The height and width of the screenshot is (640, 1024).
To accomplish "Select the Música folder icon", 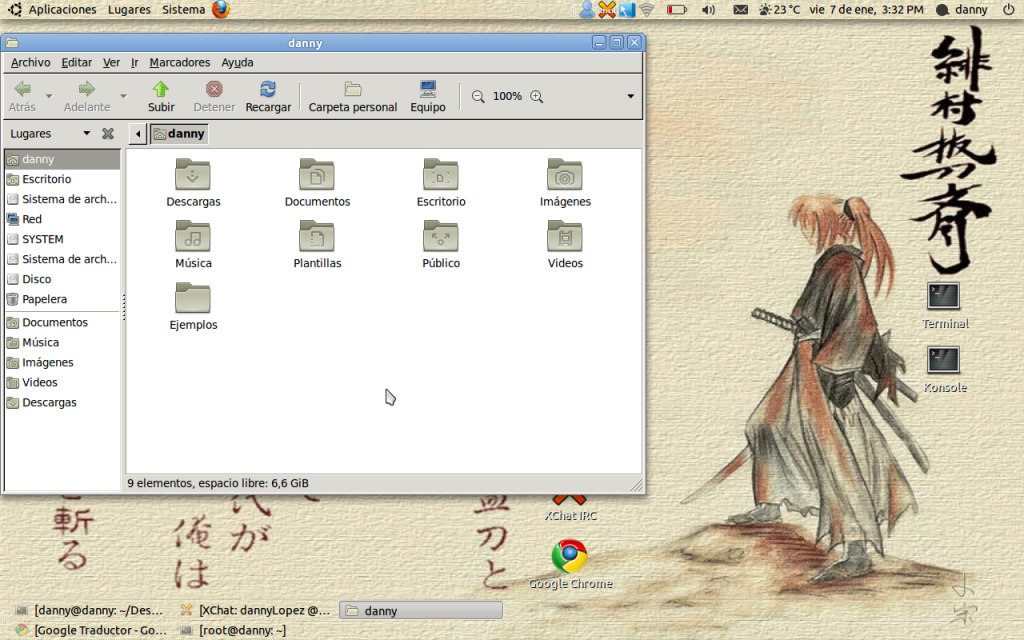I will 193,236.
